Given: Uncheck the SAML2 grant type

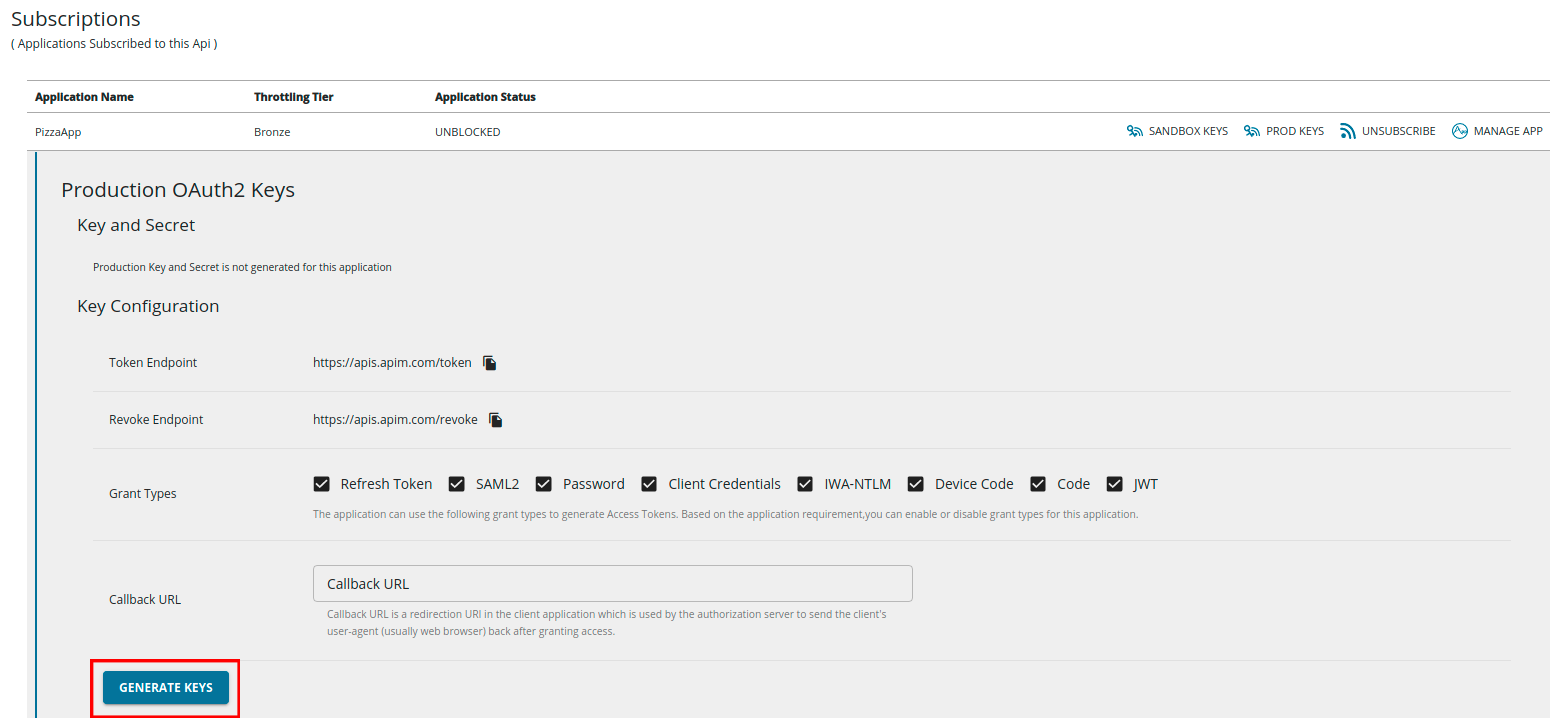Looking at the screenshot, I should pyautogui.click(x=456, y=483).
